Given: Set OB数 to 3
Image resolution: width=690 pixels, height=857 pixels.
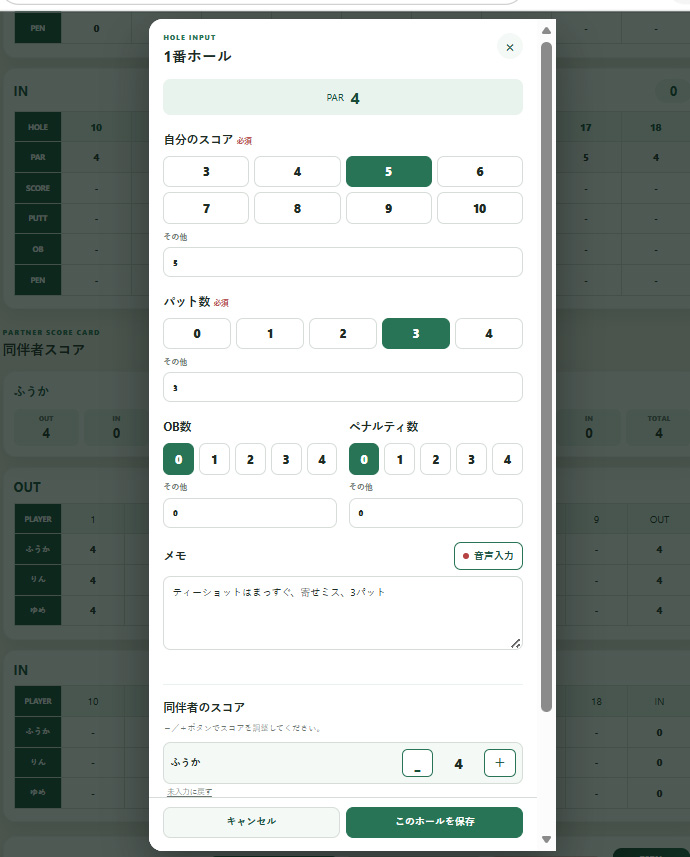Looking at the screenshot, I should pyautogui.click(x=286, y=459).
